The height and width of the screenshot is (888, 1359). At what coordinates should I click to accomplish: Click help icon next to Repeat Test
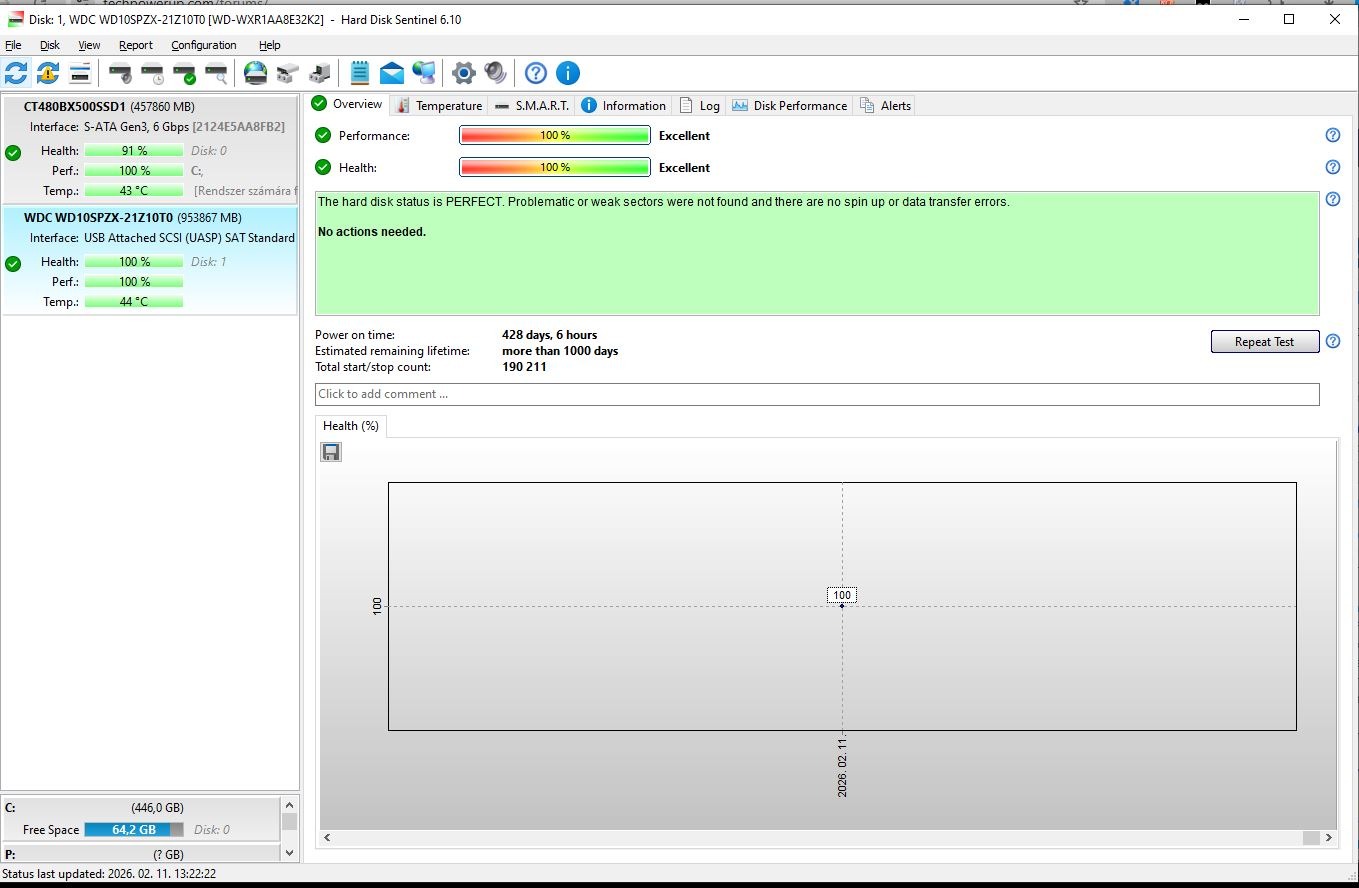click(1332, 341)
